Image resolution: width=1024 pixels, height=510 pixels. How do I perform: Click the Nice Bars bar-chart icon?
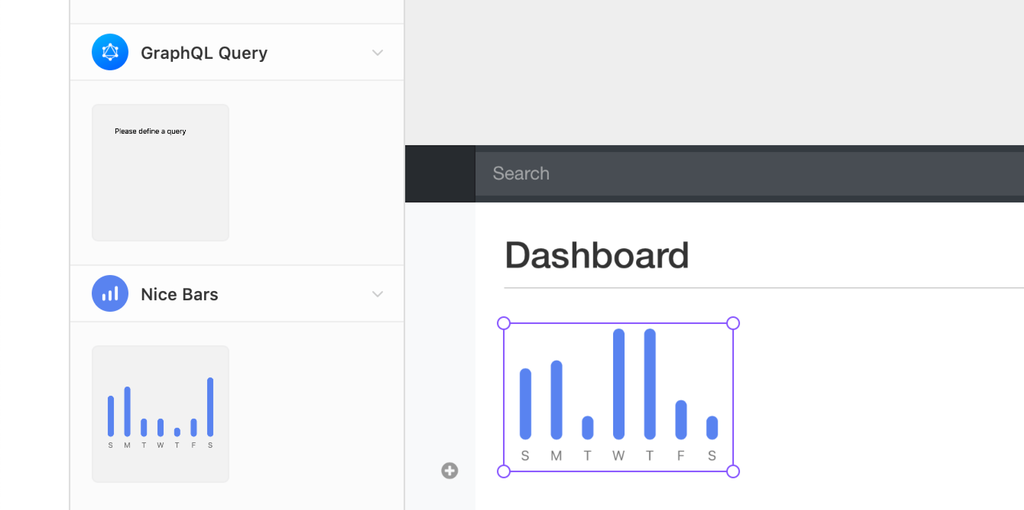tap(110, 294)
